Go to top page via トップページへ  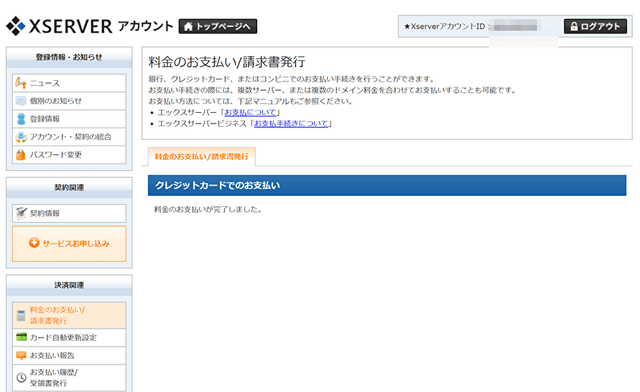(218, 27)
